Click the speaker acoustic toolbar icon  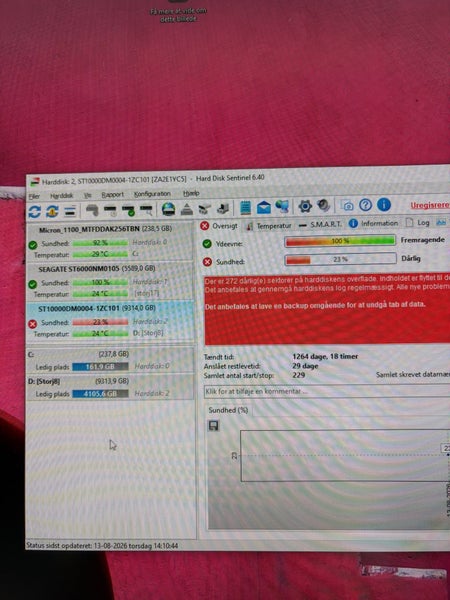324,206
